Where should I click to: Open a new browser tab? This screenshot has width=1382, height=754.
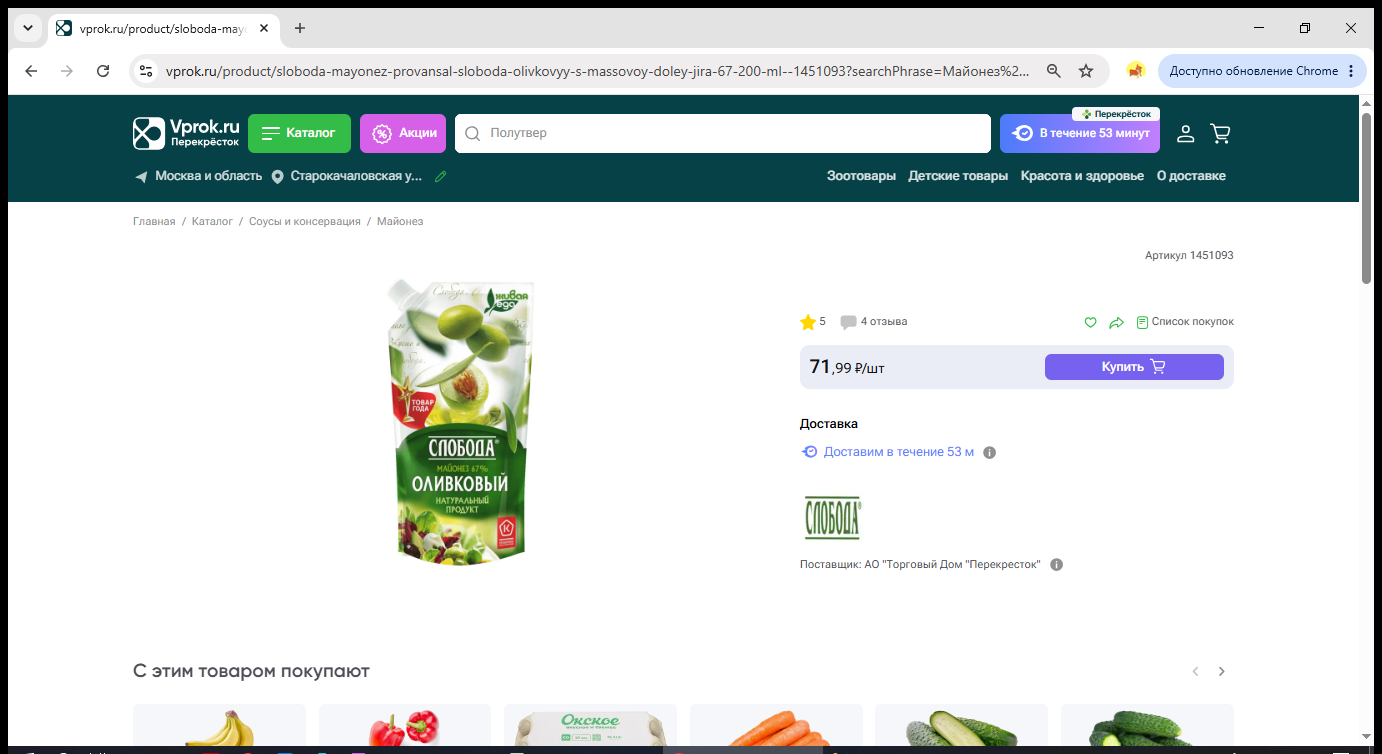point(300,28)
